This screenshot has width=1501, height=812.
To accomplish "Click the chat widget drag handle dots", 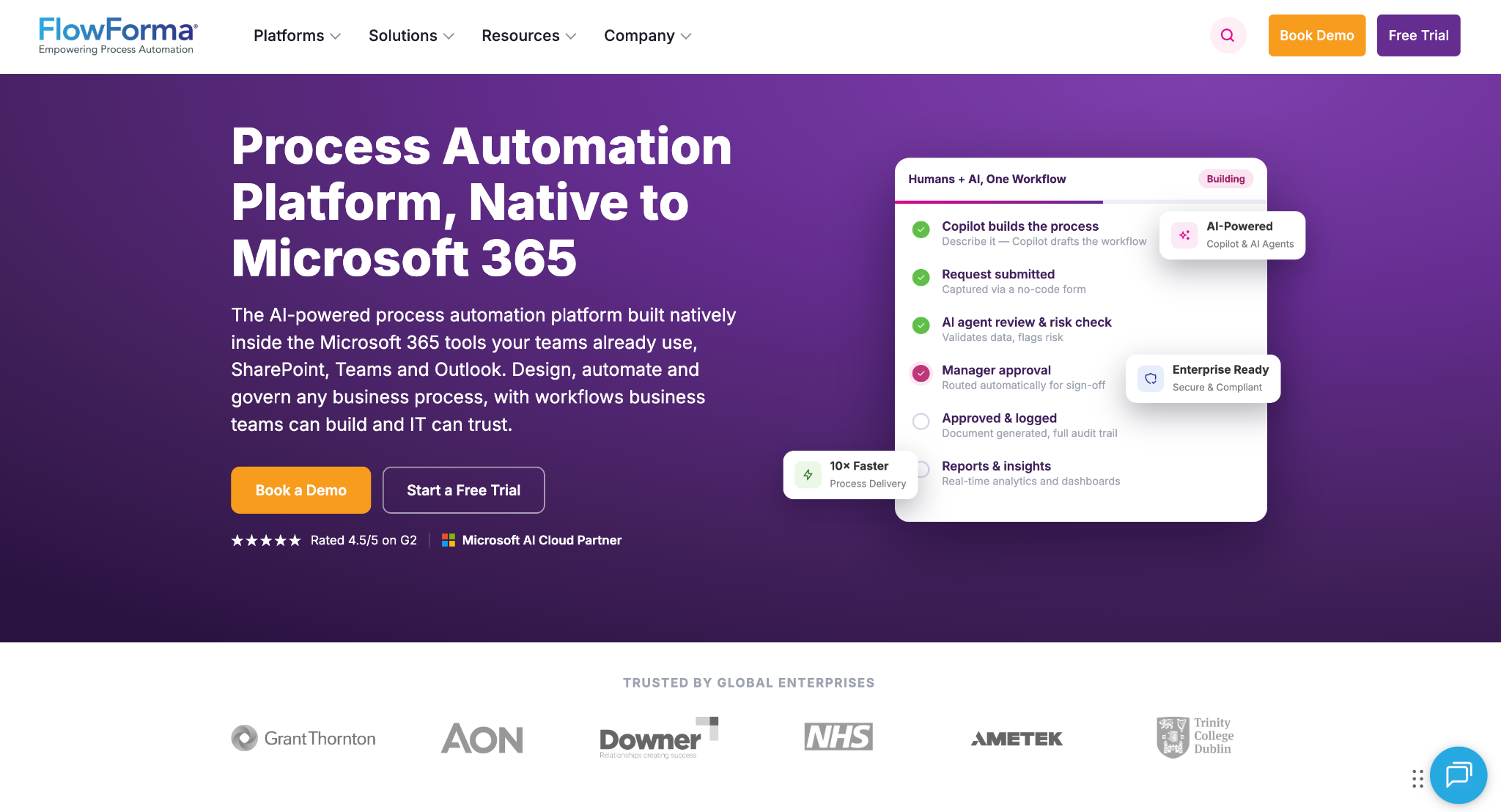I will (x=1417, y=778).
